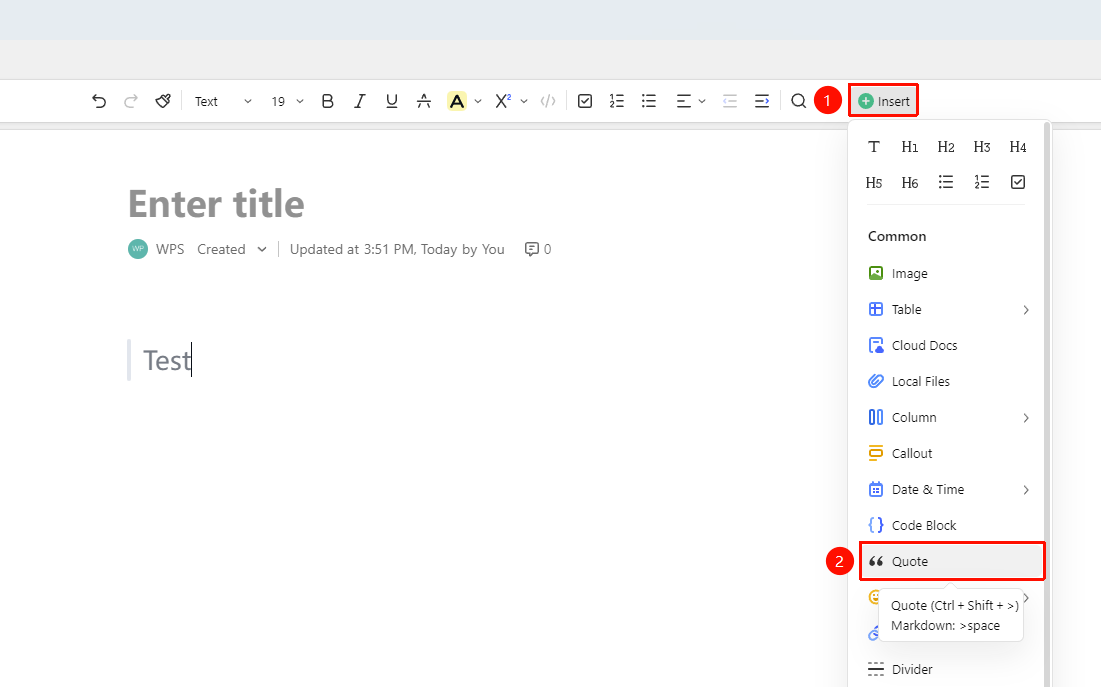Open superscript options dropdown arrow

pos(524,101)
